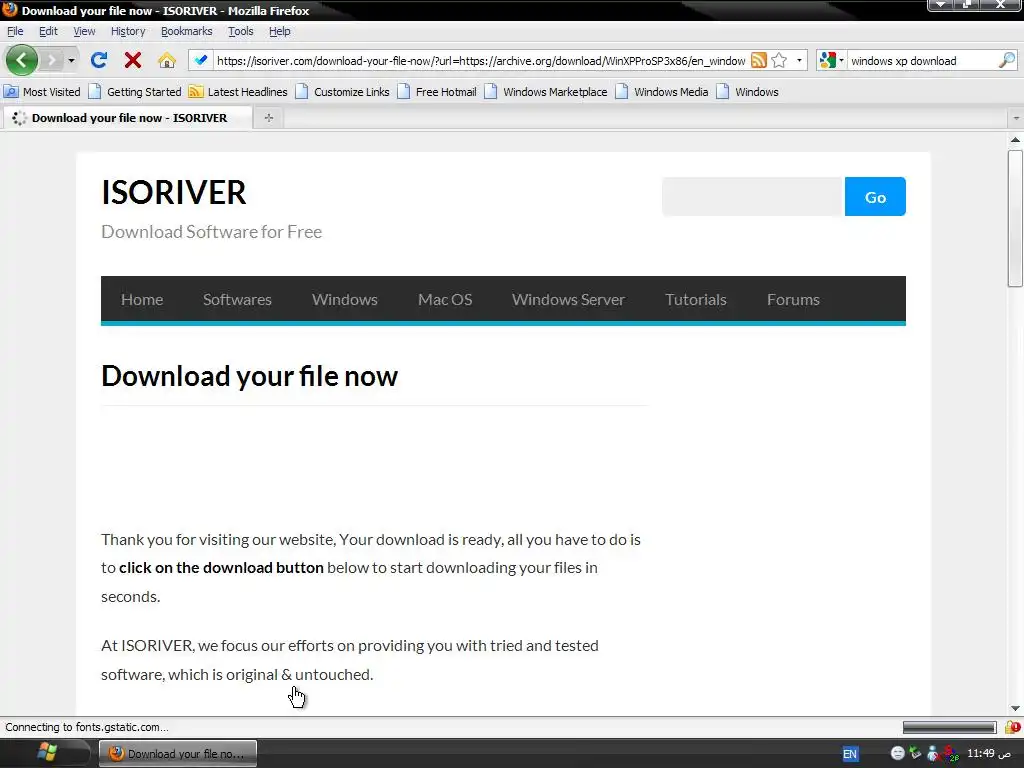Click the vertical scrollbar thumb
1024x768 pixels.
[1015, 218]
